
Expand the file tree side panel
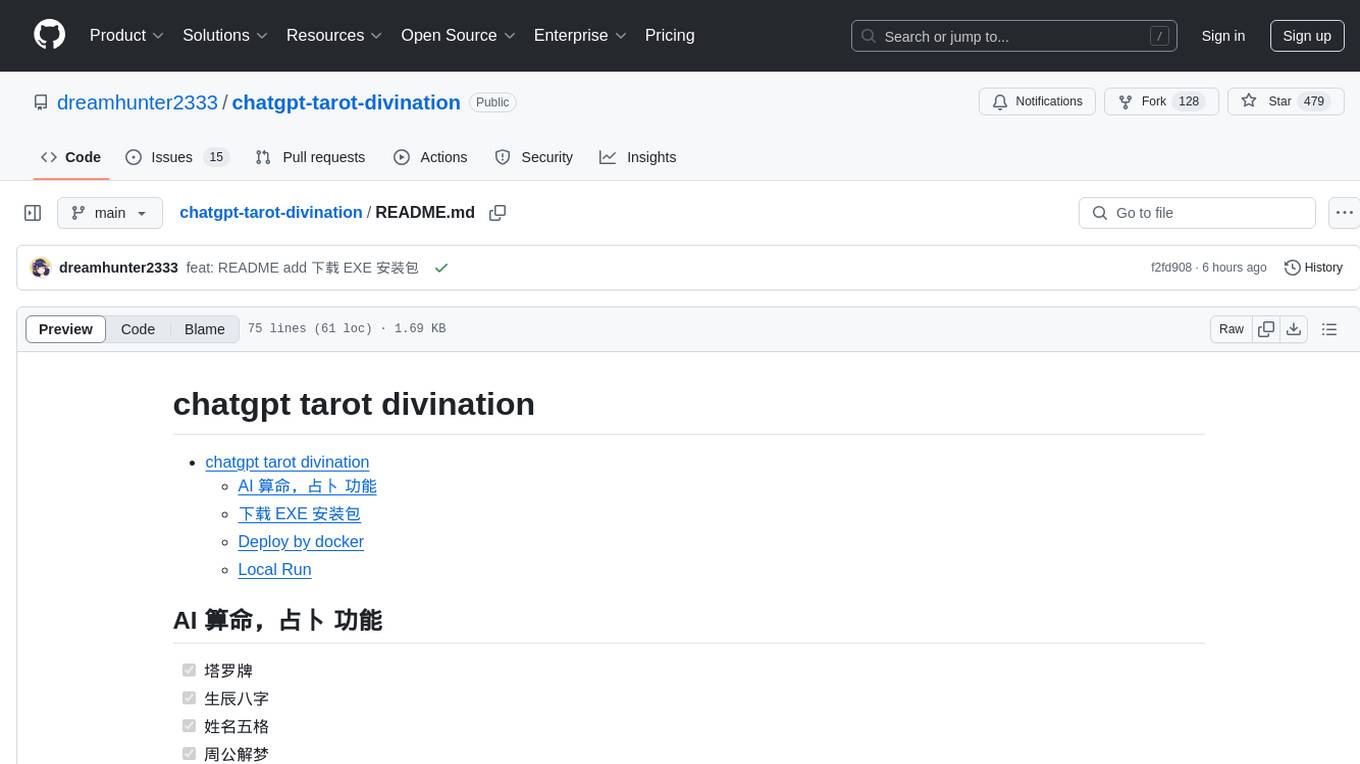point(33,213)
